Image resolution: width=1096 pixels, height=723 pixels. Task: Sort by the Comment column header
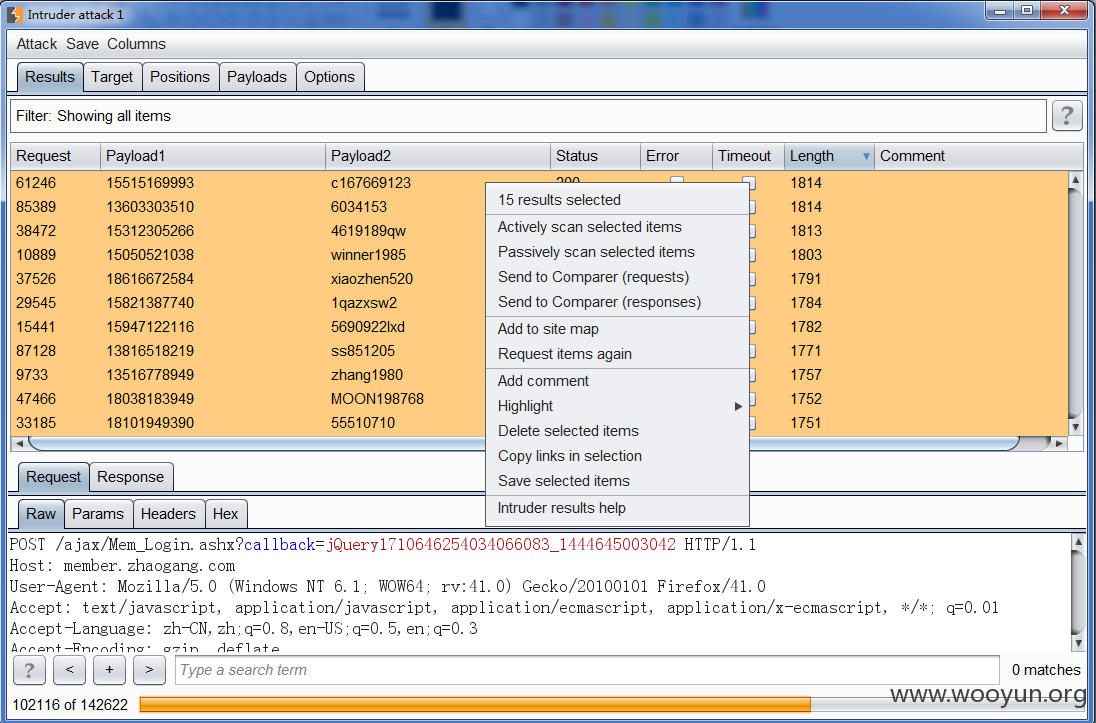coord(979,156)
